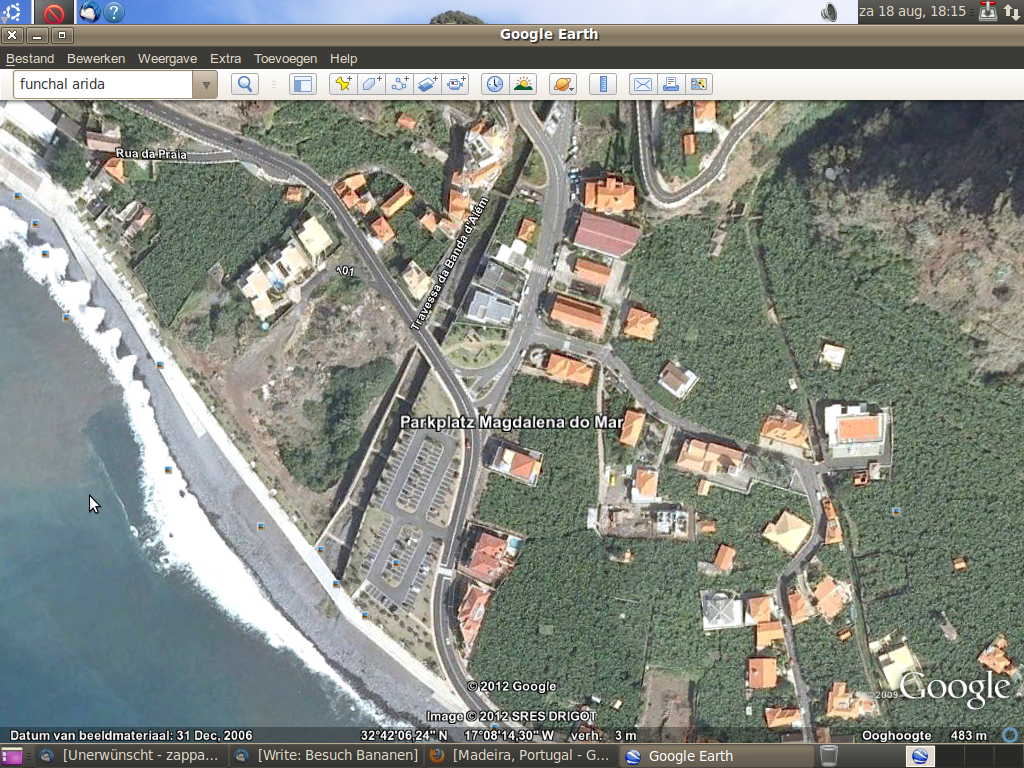Click the view in Google Maps icon
This screenshot has width=1024, height=768.
[x=698, y=84]
